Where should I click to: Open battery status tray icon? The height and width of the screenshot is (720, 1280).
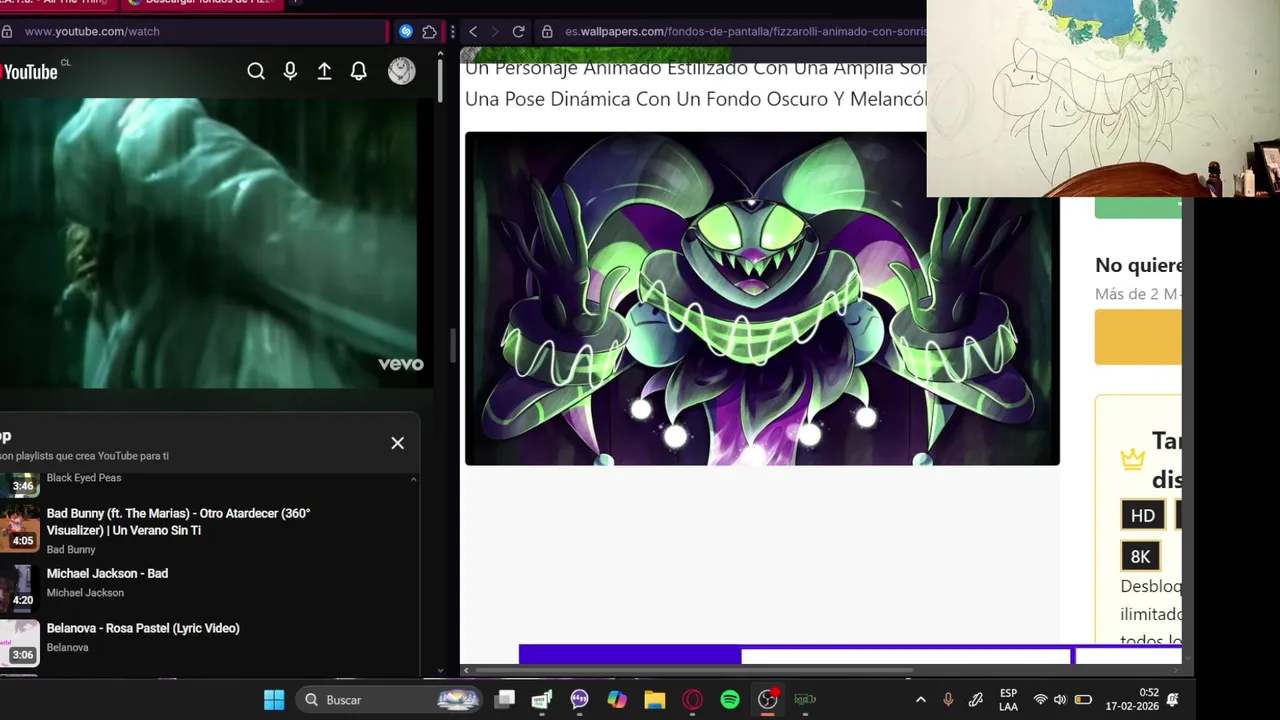coord(1083,700)
